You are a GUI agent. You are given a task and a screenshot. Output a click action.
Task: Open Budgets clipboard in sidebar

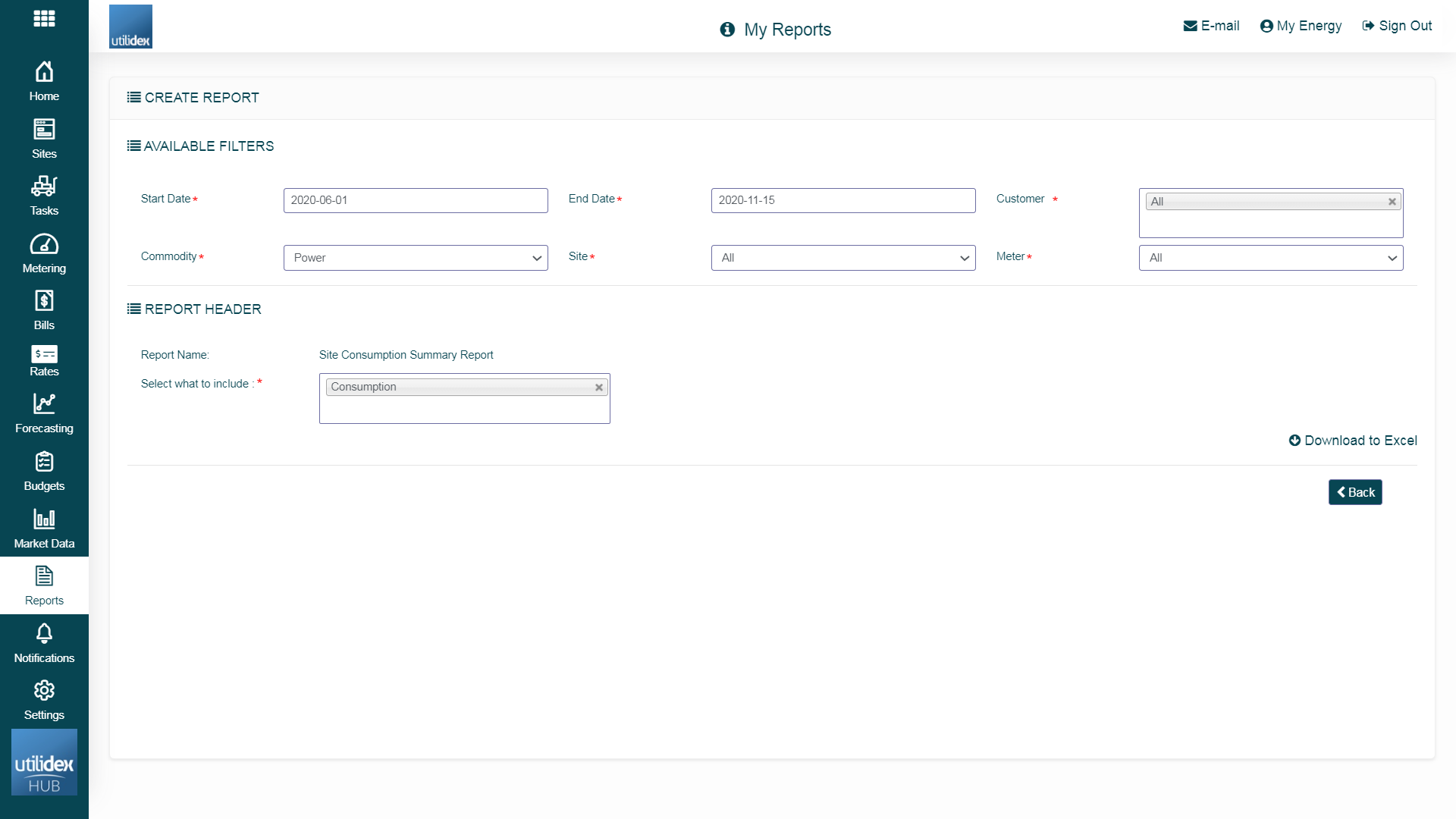pos(44,471)
